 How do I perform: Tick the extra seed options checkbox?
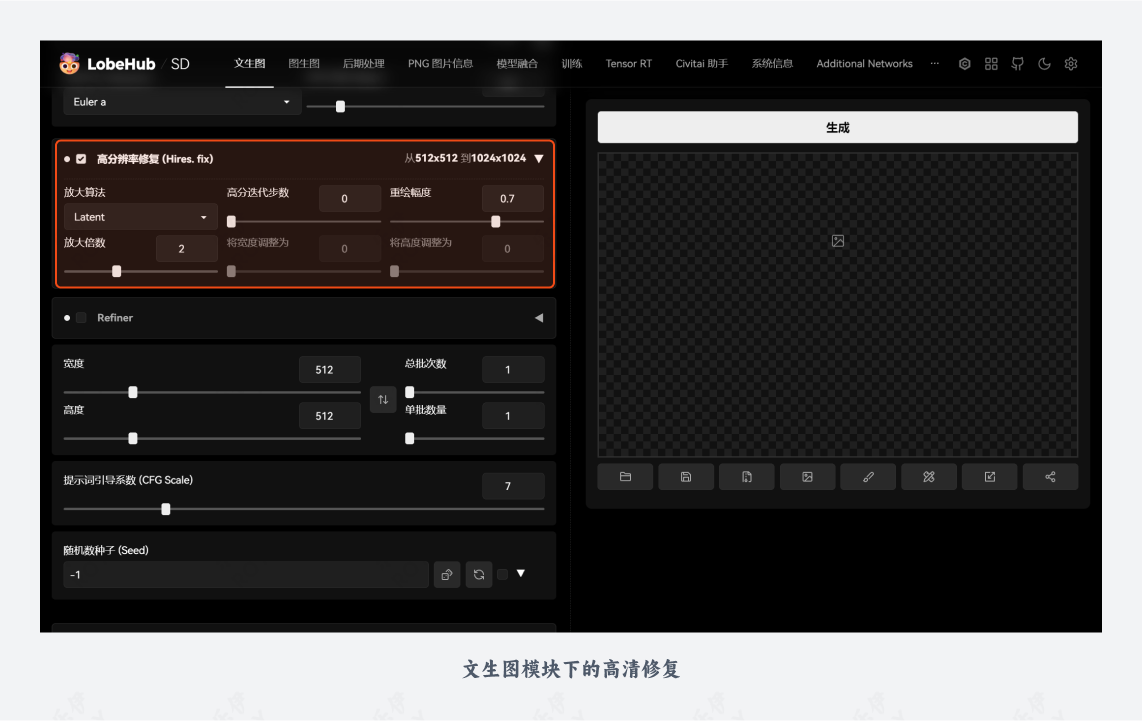503,575
